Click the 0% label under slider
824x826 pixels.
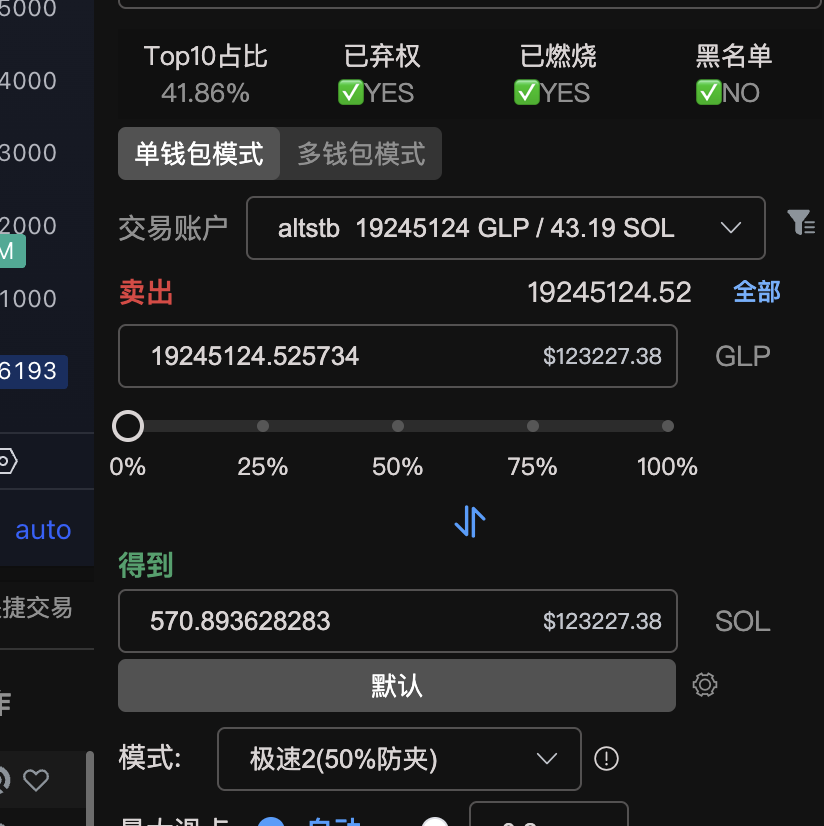[x=127, y=467]
